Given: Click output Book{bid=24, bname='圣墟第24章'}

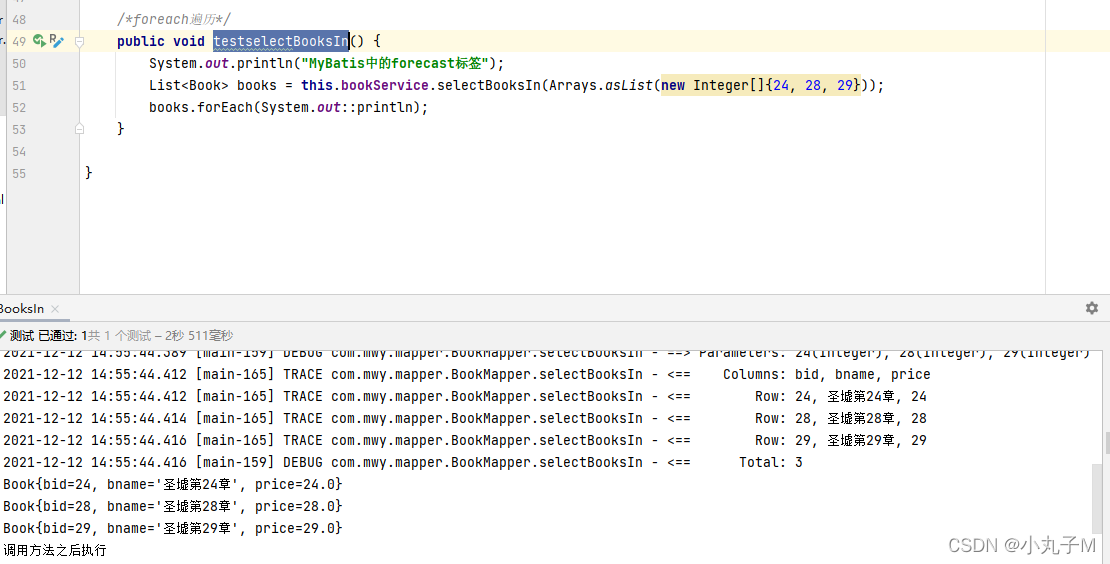Looking at the screenshot, I should (x=173, y=484).
